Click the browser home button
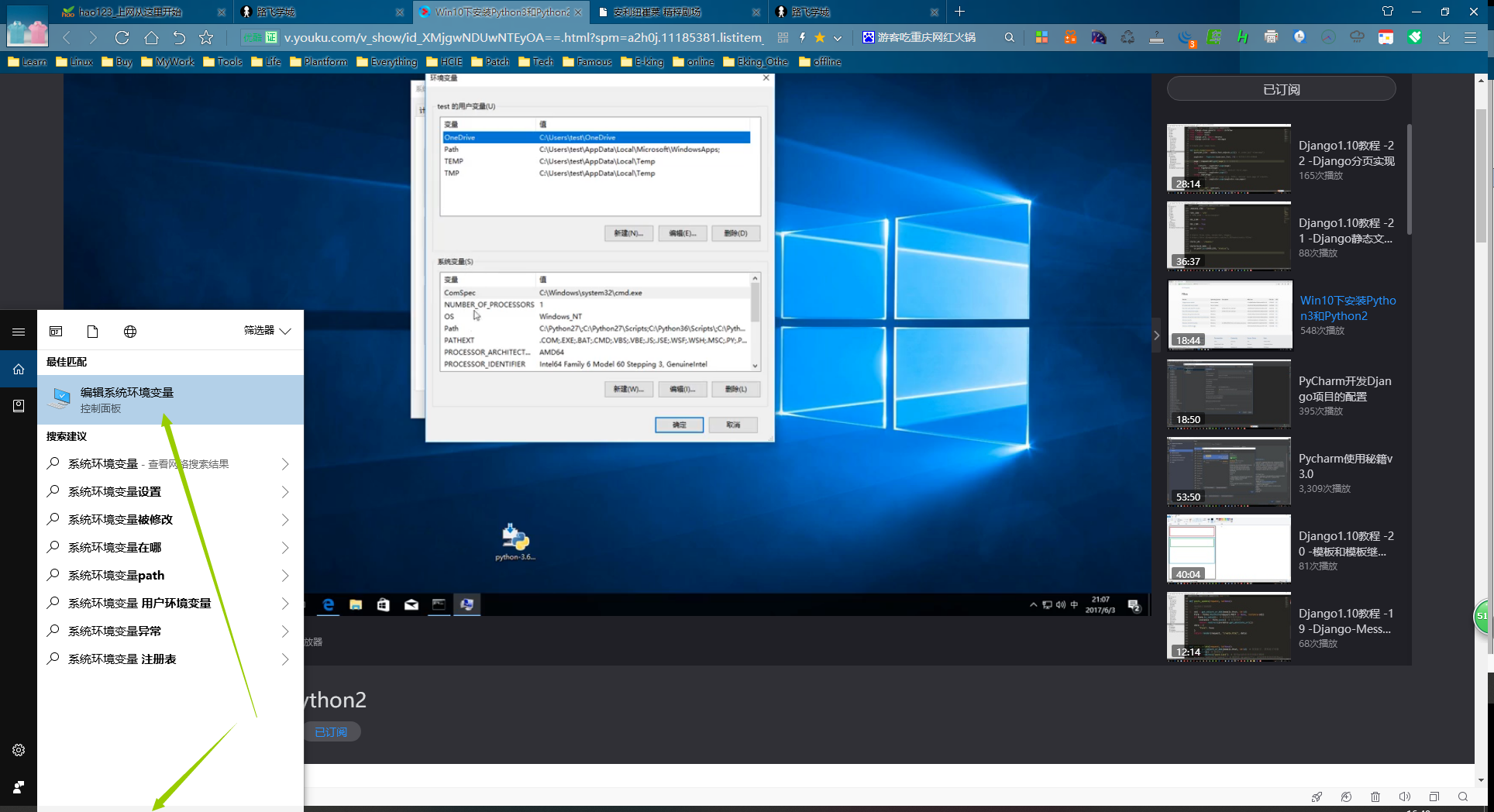Screen dimensions: 1494x812 coord(151,37)
